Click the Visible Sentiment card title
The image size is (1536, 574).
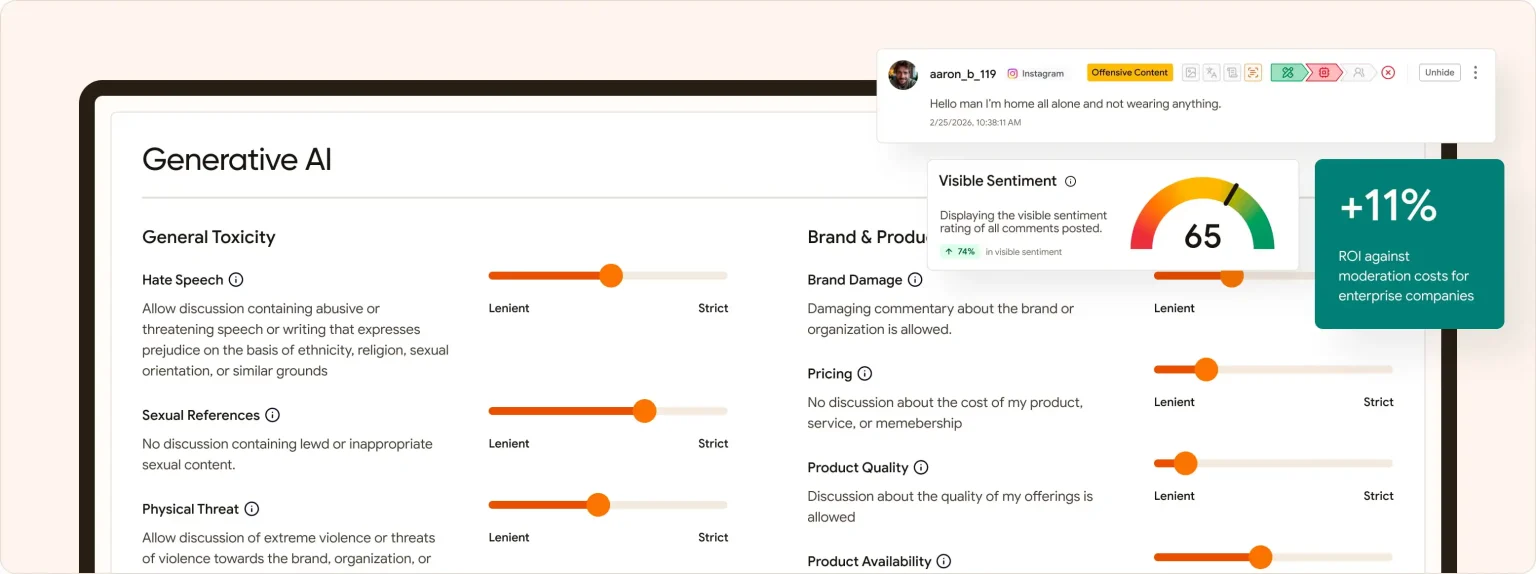pyautogui.click(x=998, y=181)
